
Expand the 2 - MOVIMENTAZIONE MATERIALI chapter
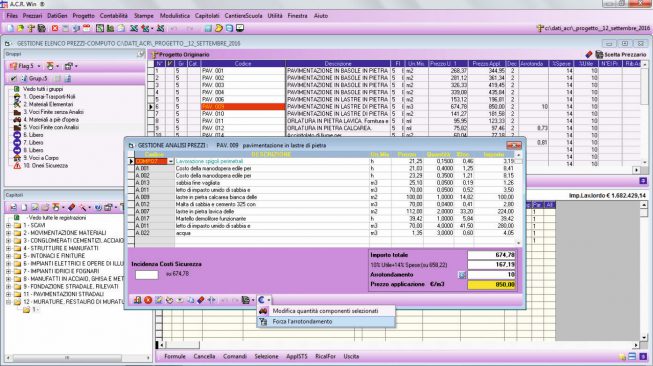[x=8, y=233]
